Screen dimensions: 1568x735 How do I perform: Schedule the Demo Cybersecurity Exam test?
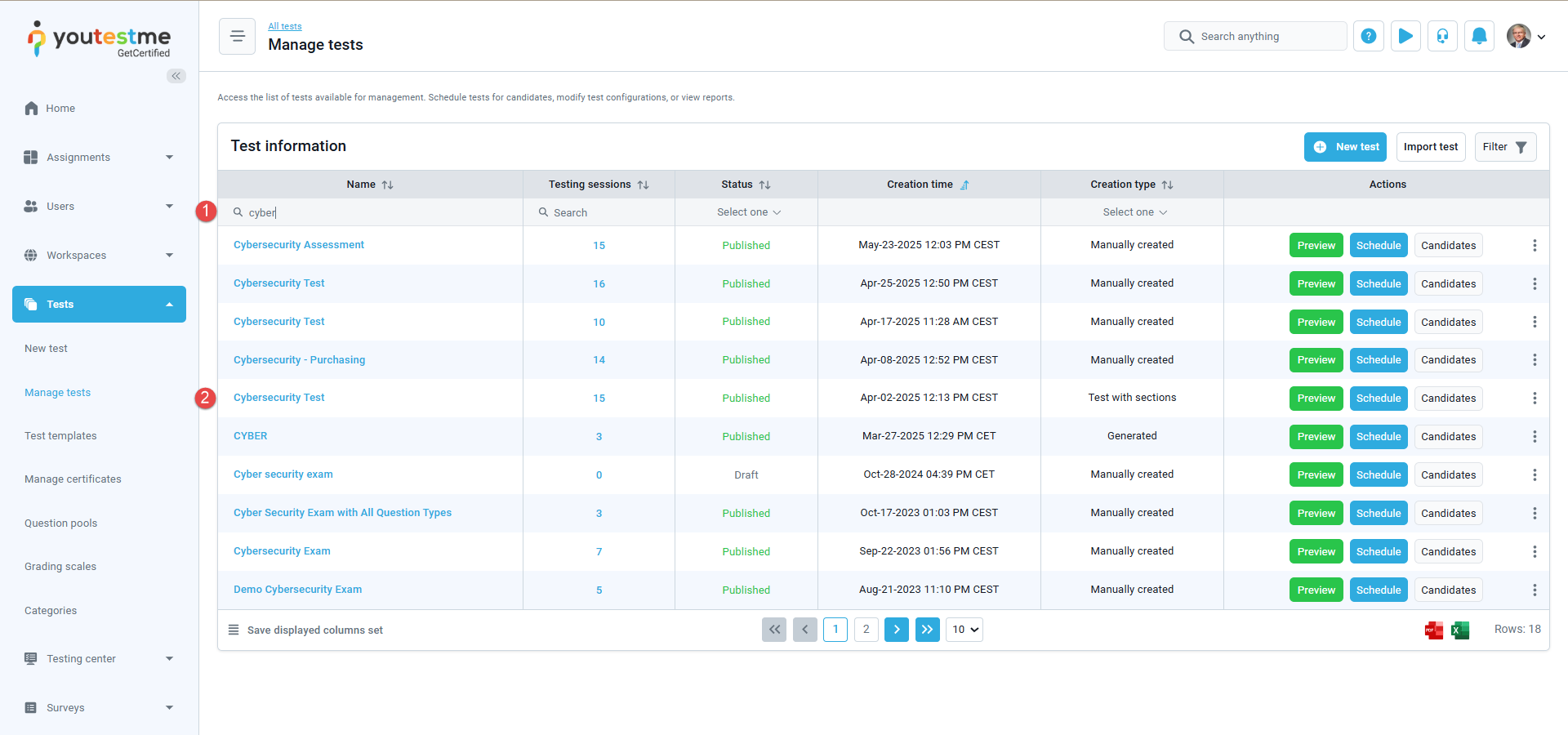tap(1379, 590)
